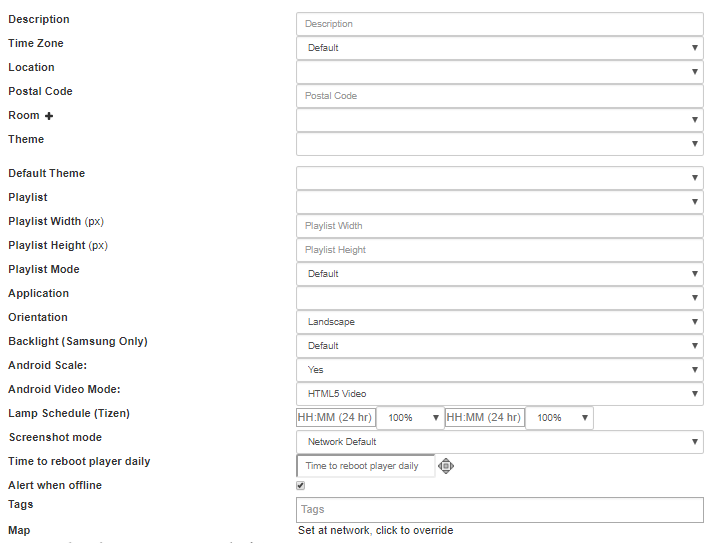The height and width of the screenshot is (543, 709).
Task: Open second Lamp Schedule brightness percent dropdown
Action: pyautogui.click(x=559, y=418)
